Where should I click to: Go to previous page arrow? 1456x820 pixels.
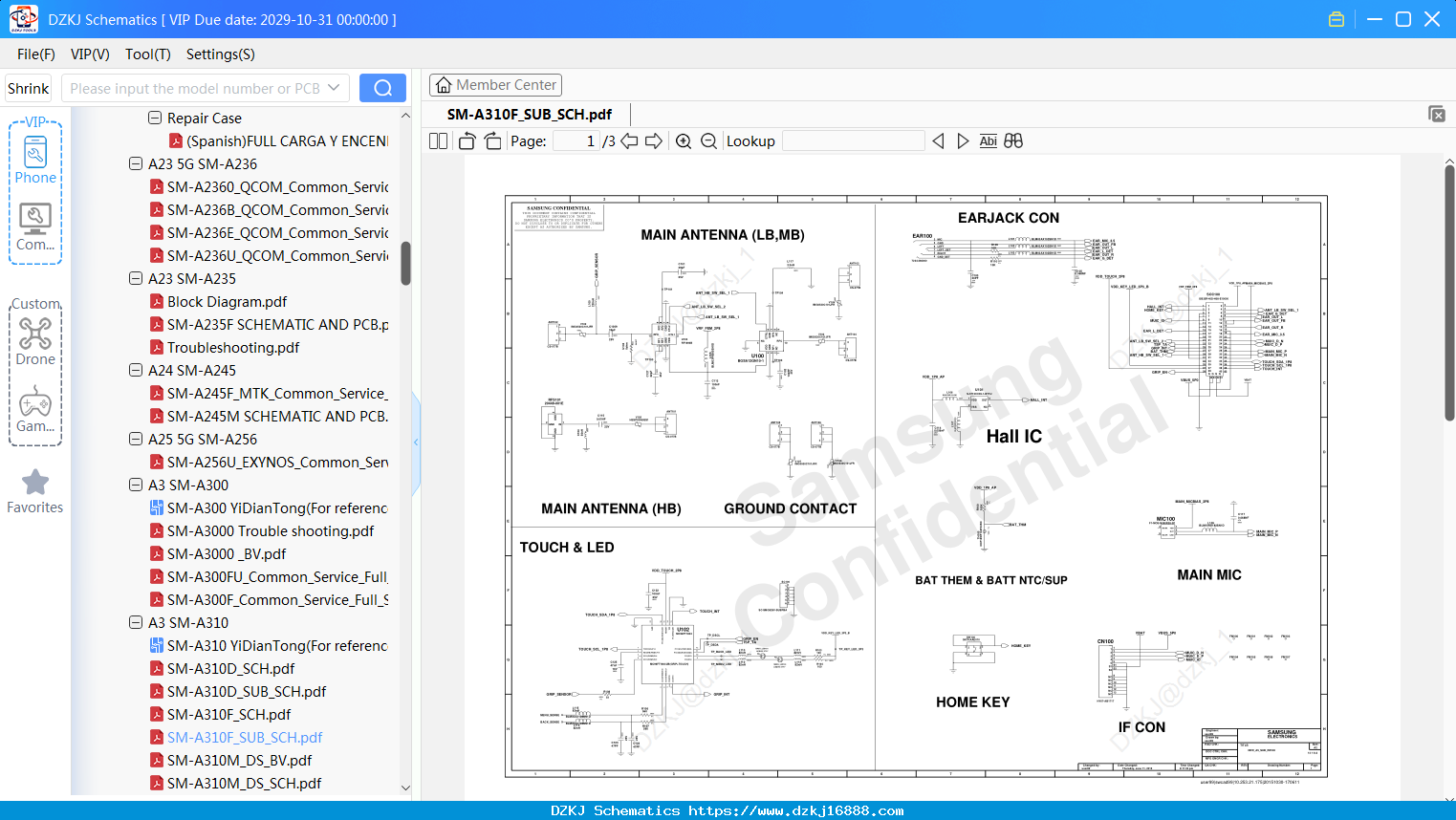click(x=629, y=140)
